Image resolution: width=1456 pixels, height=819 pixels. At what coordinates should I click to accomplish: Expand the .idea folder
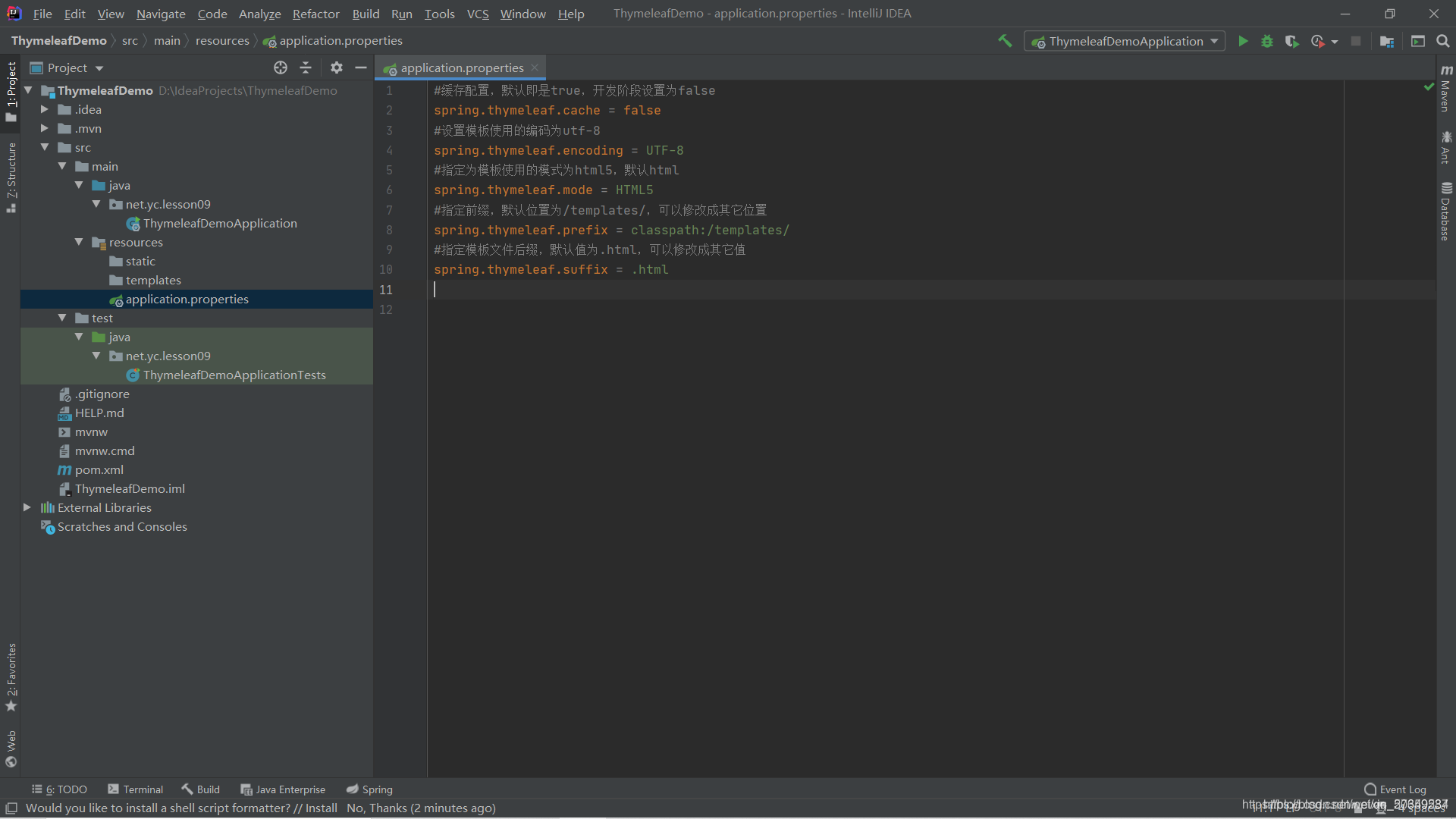point(45,109)
